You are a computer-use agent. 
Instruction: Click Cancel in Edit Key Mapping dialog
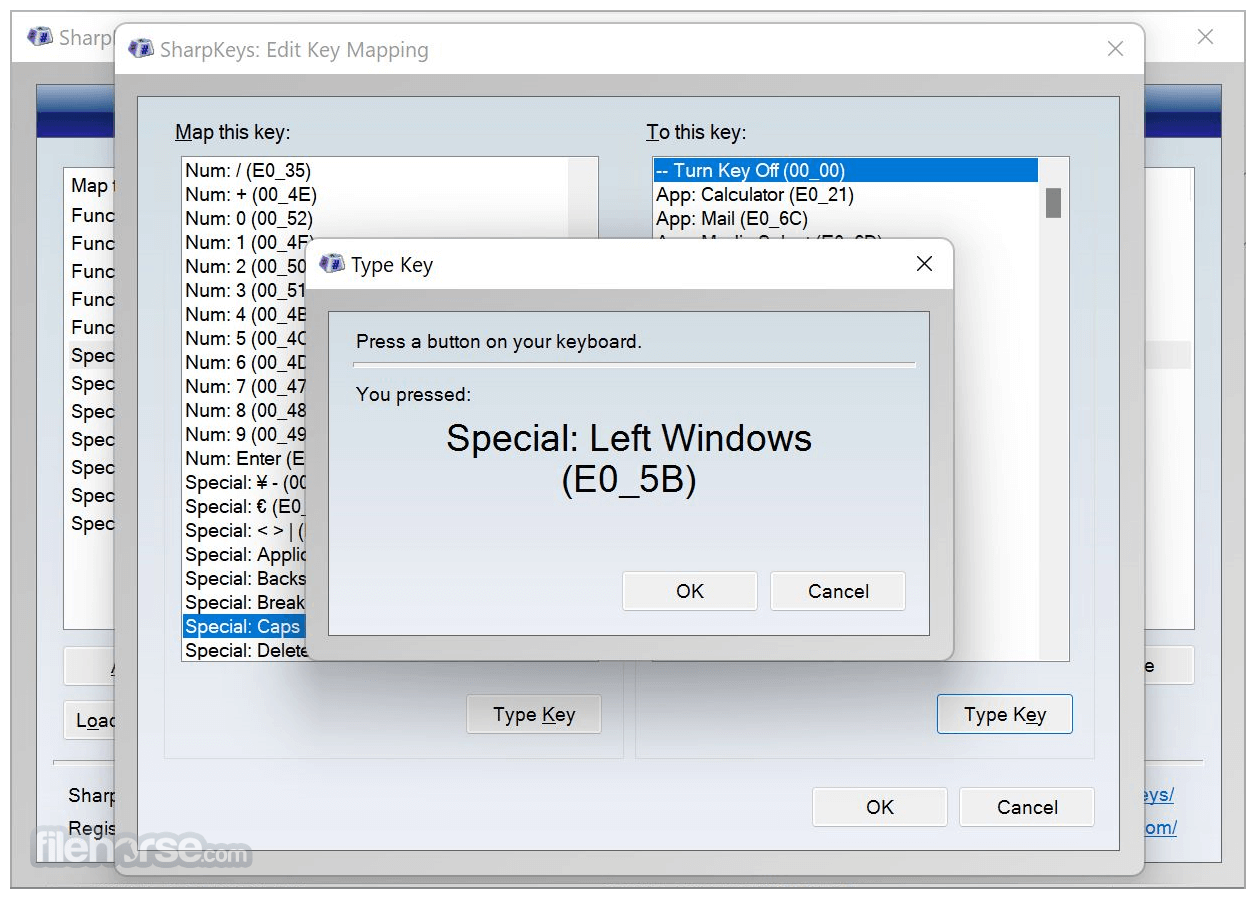point(1027,807)
